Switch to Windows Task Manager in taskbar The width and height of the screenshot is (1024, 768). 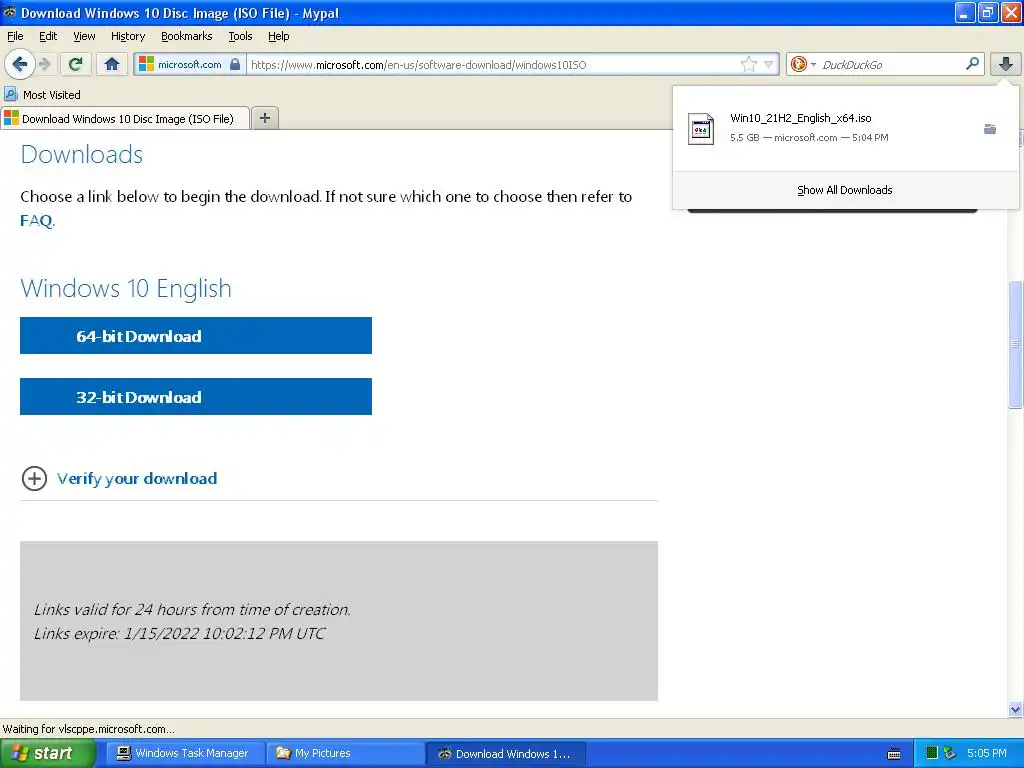coord(185,753)
